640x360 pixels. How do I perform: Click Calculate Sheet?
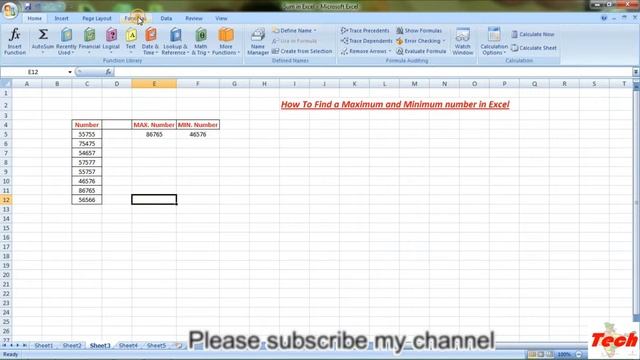click(534, 48)
